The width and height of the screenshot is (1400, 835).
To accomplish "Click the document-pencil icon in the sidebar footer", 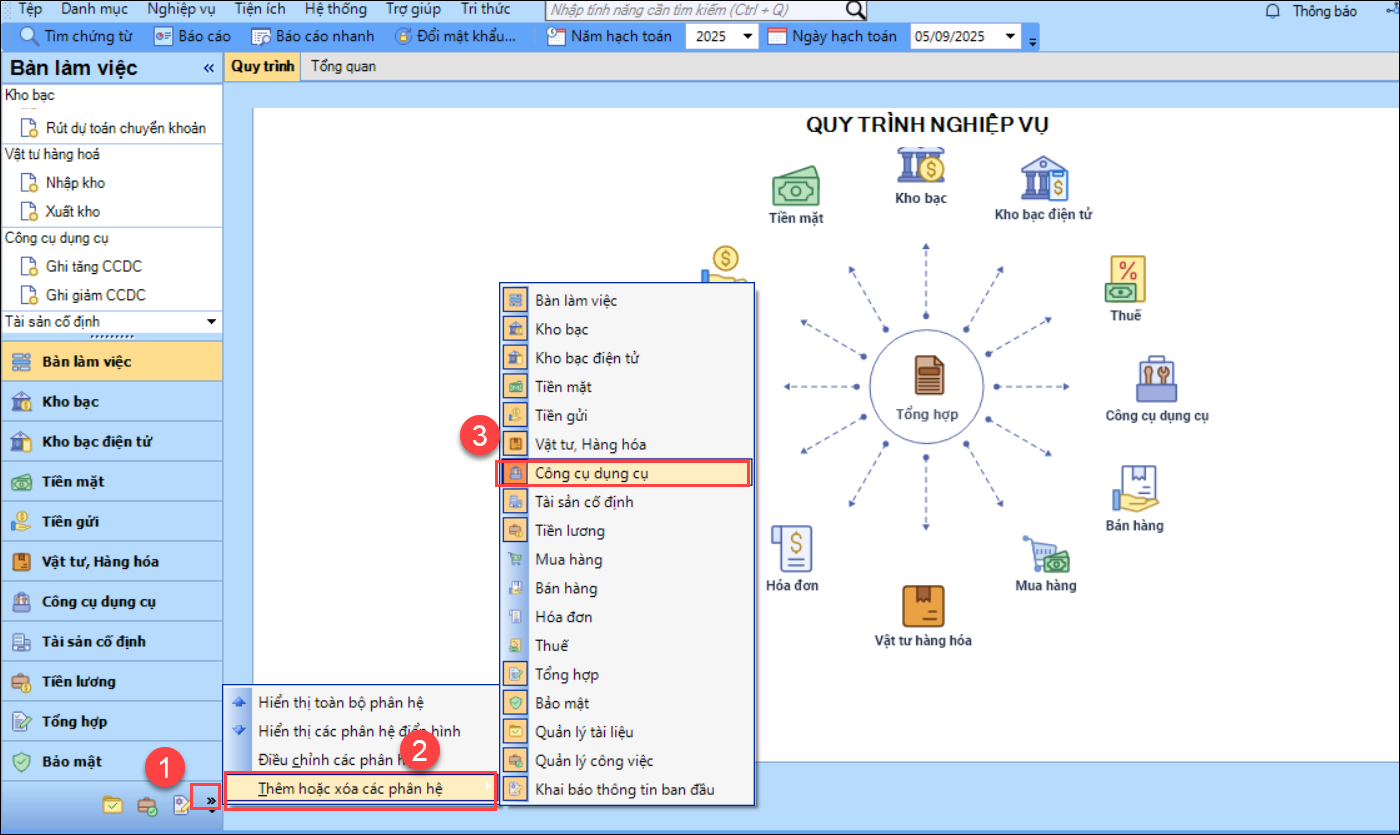I will pyautogui.click(x=181, y=805).
